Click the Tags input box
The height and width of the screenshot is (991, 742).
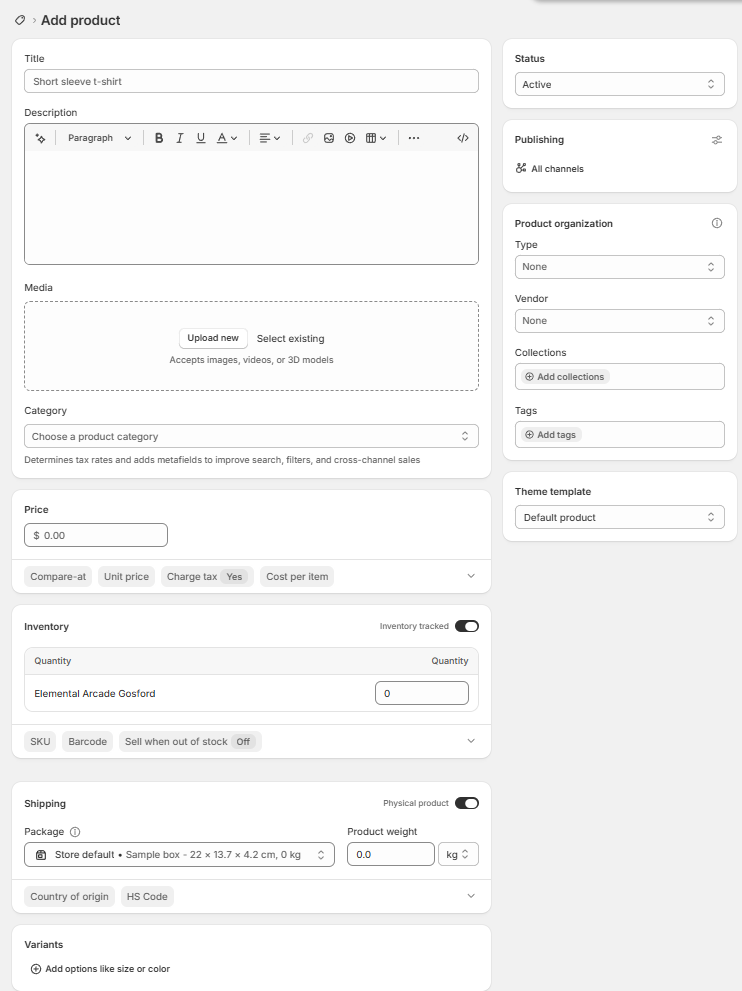coord(619,435)
